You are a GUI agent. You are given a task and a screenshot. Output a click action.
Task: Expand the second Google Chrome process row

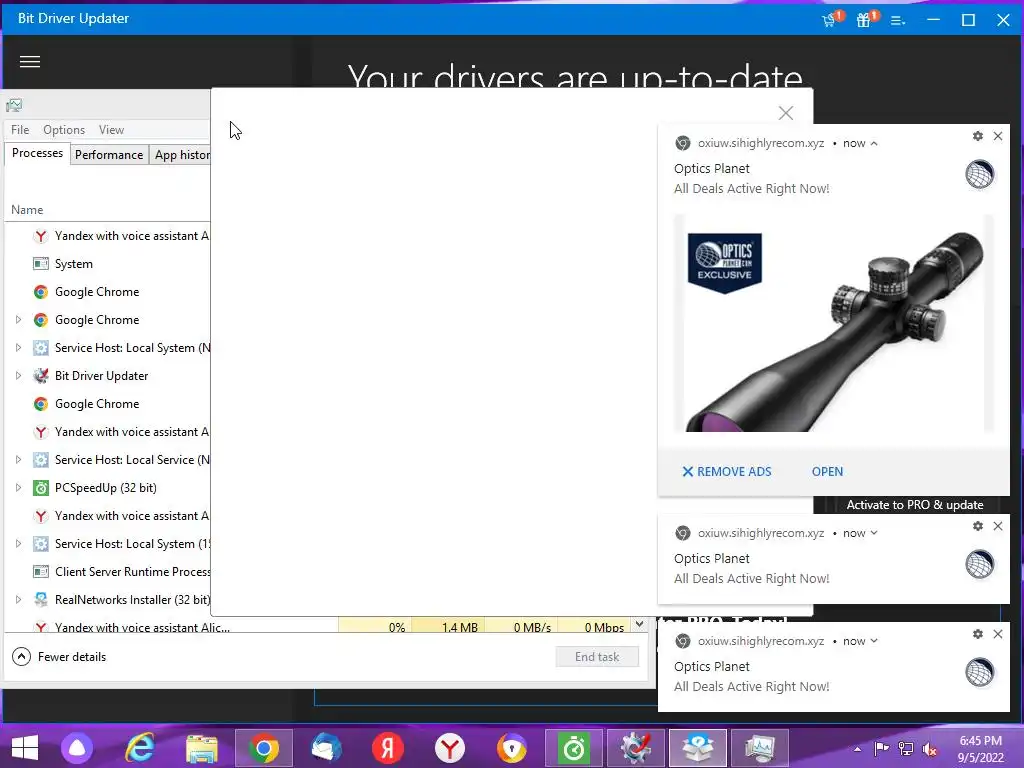point(18,319)
